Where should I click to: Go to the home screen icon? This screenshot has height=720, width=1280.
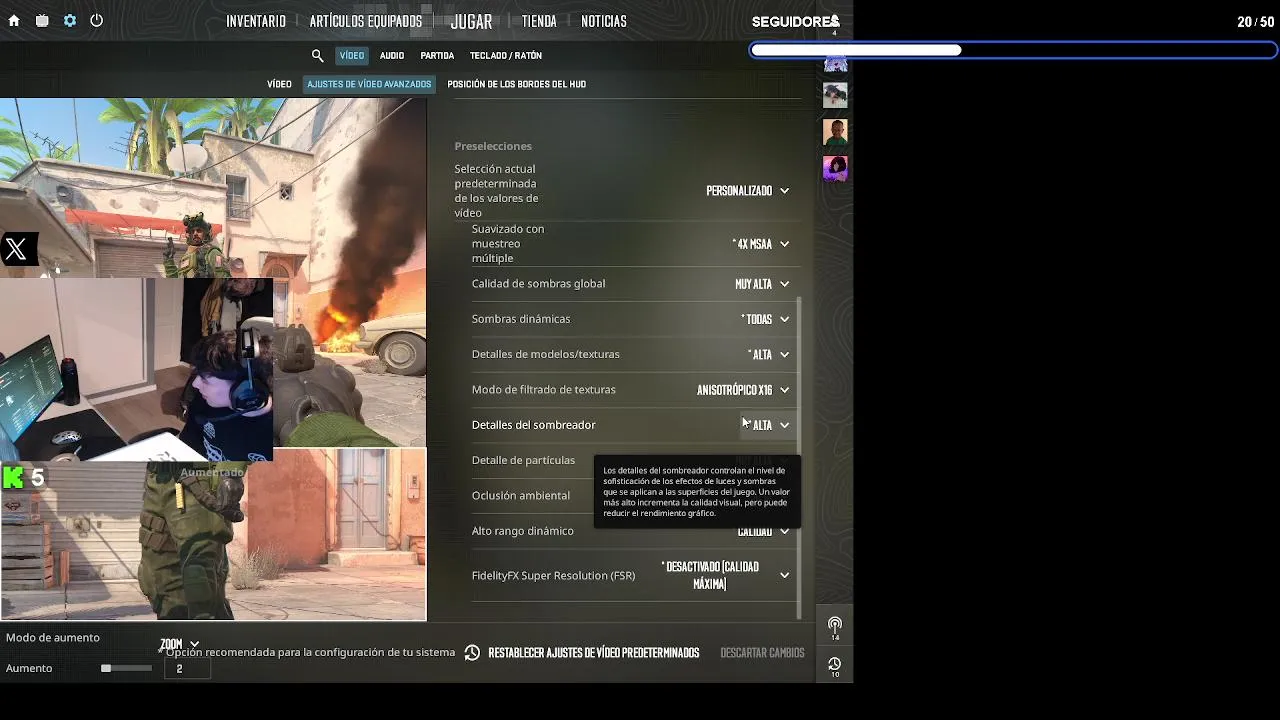pos(15,20)
